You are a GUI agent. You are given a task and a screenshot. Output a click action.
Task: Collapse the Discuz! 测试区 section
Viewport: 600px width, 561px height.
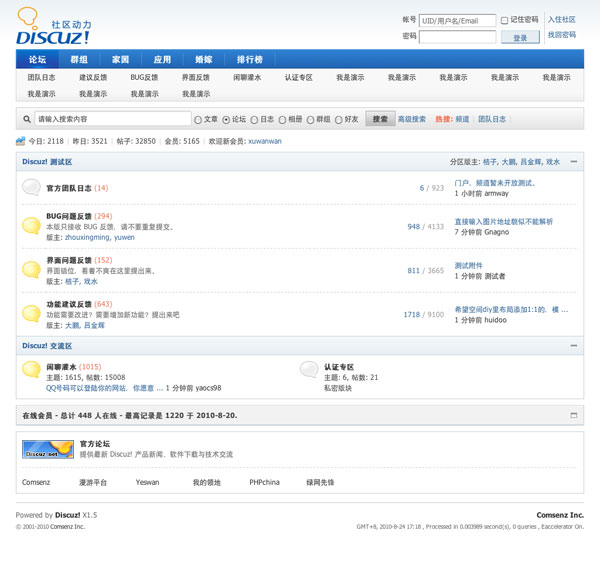pos(573,161)
